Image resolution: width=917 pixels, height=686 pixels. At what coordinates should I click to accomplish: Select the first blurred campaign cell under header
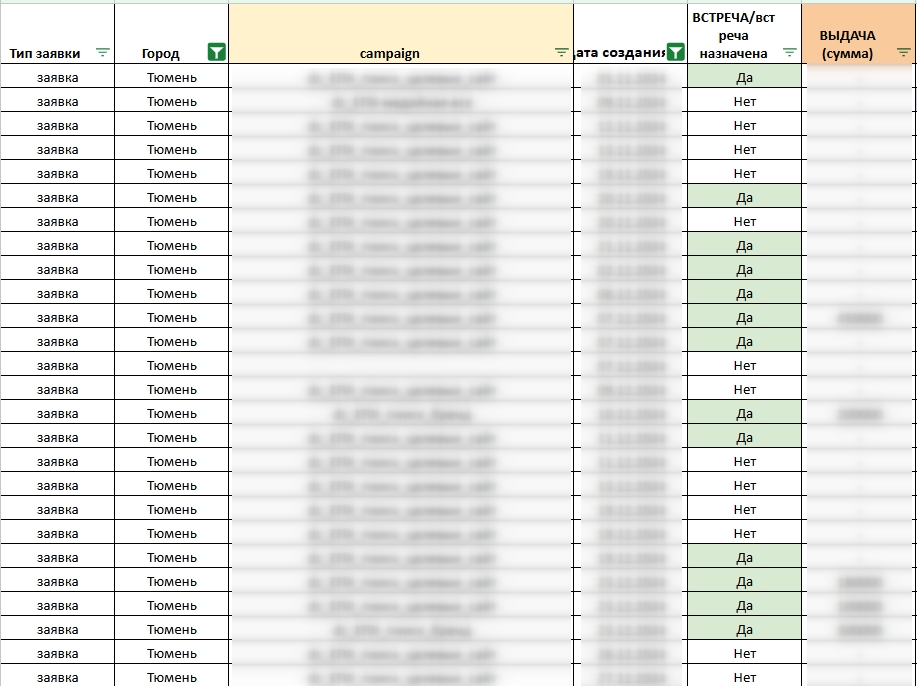(401, 77)
